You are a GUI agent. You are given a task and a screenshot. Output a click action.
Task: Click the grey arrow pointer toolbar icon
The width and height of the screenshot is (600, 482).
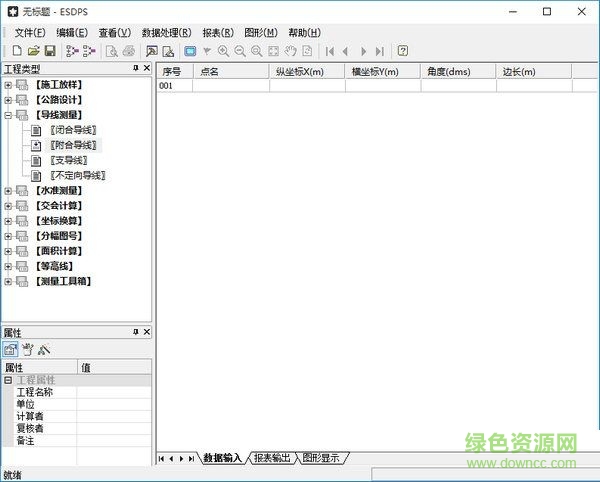207,51
